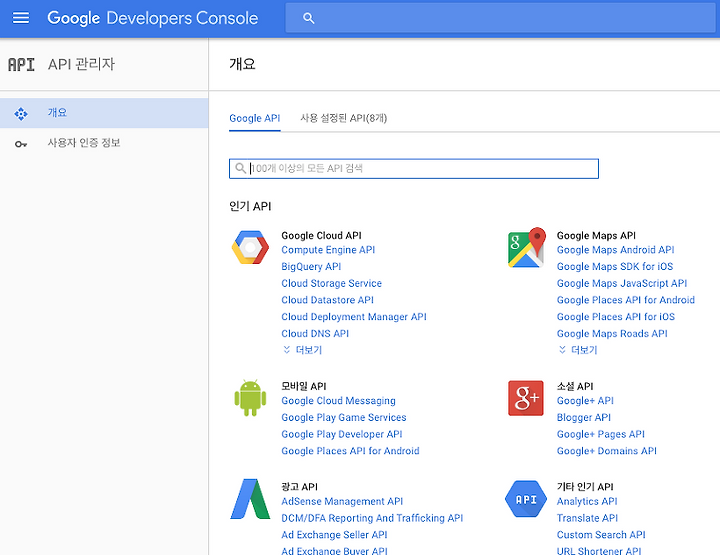The width and height of the screenshot is (720, 555).
Task: Click the API Manager logo icon
Action: pos(21,65)
